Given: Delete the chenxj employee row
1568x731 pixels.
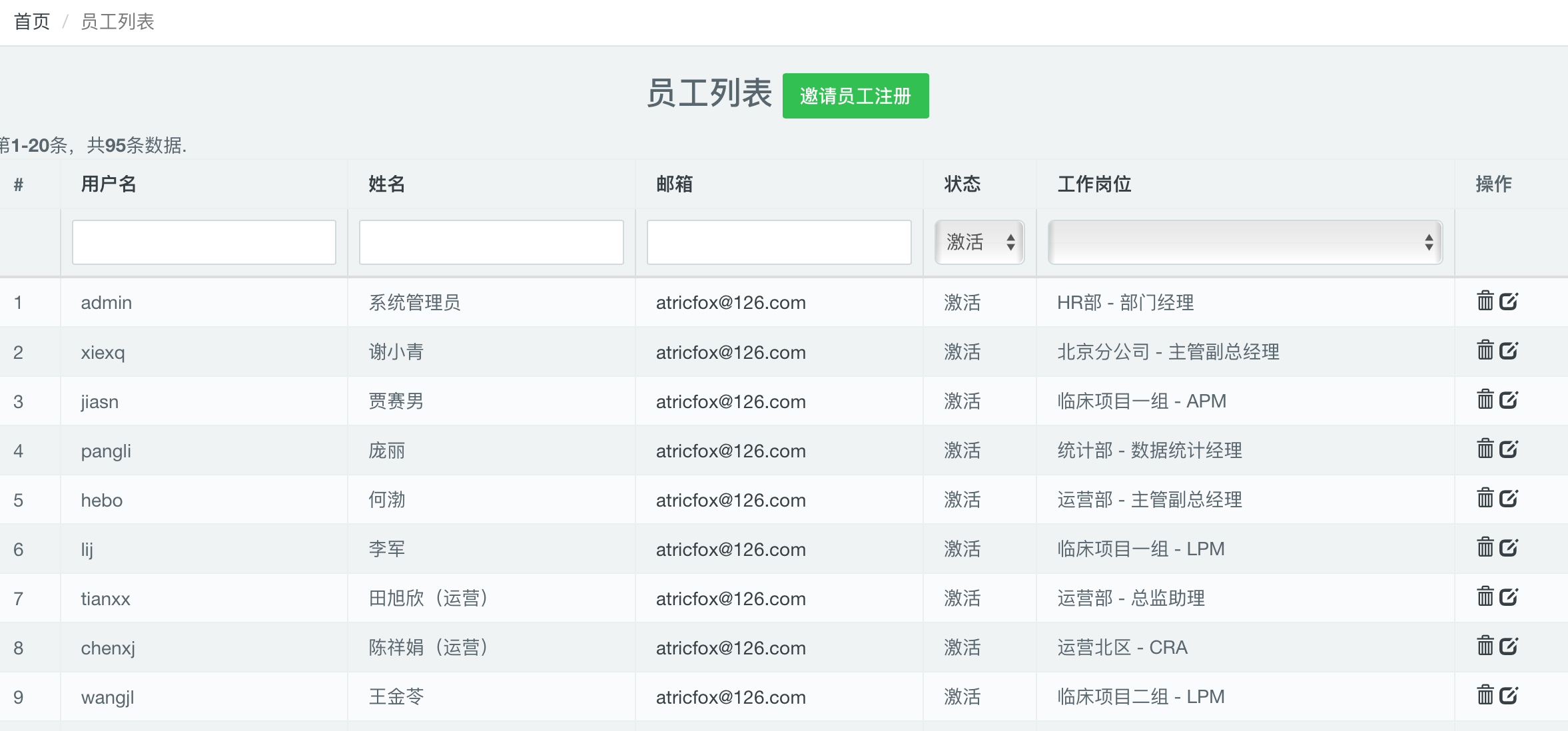Looking at the screenshot, I should [x=1485, y=646].
